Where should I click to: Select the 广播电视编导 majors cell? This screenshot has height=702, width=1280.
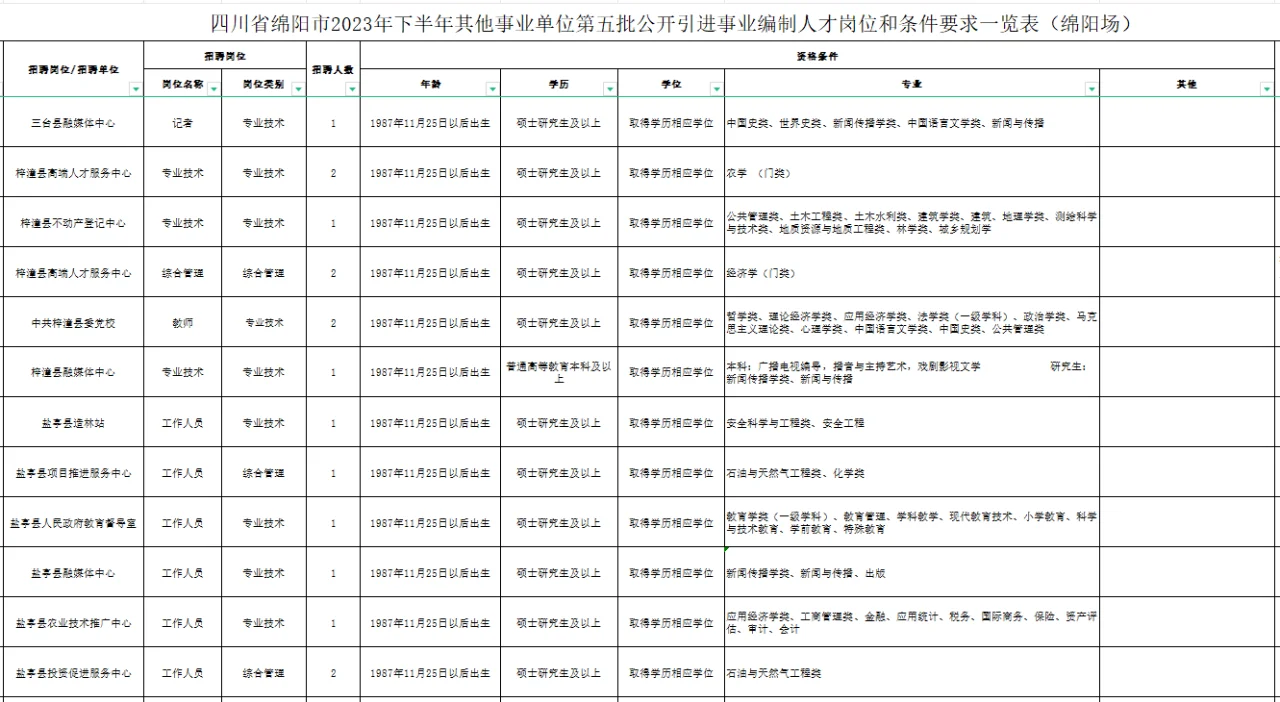[912, 372]
